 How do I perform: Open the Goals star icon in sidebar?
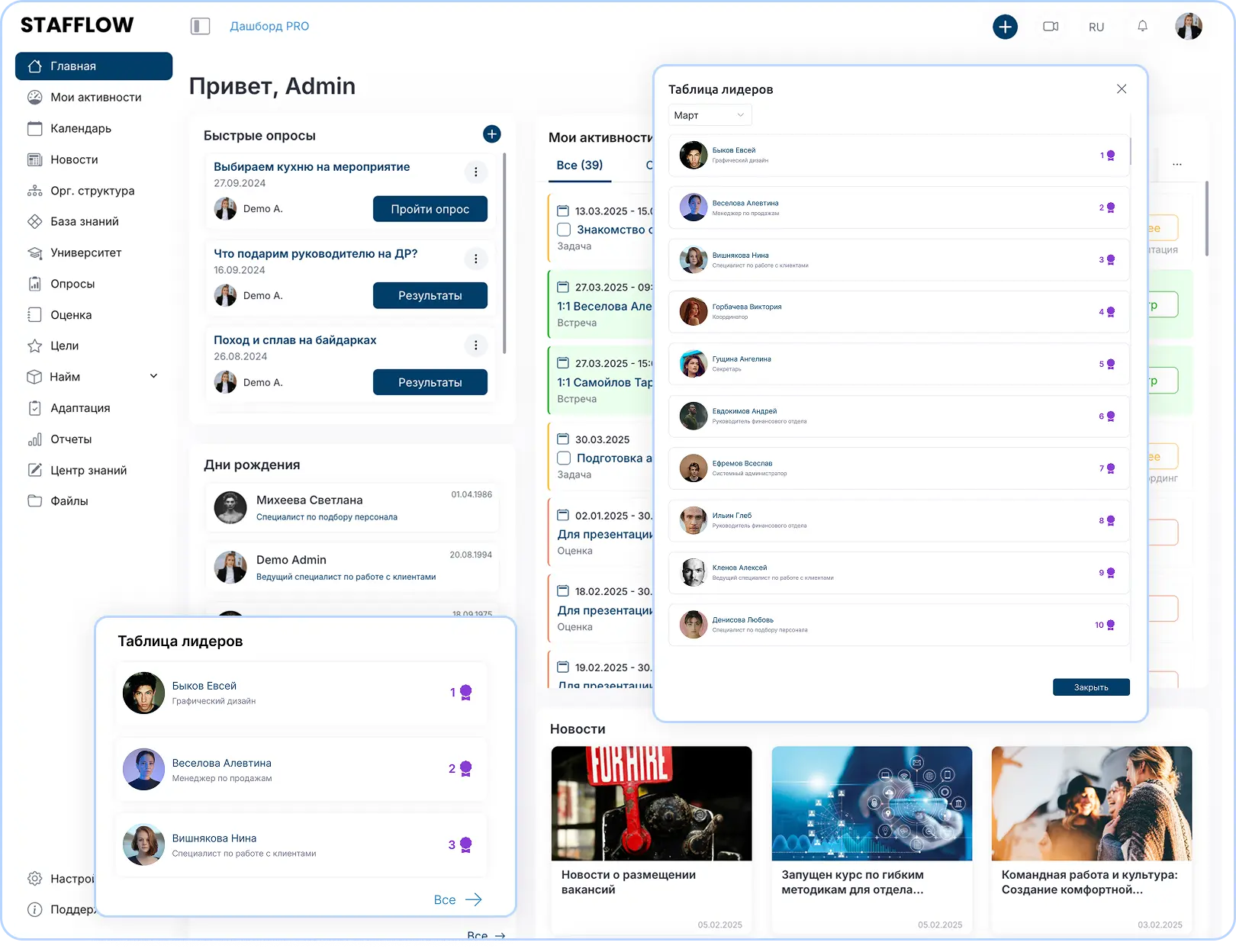35,346
